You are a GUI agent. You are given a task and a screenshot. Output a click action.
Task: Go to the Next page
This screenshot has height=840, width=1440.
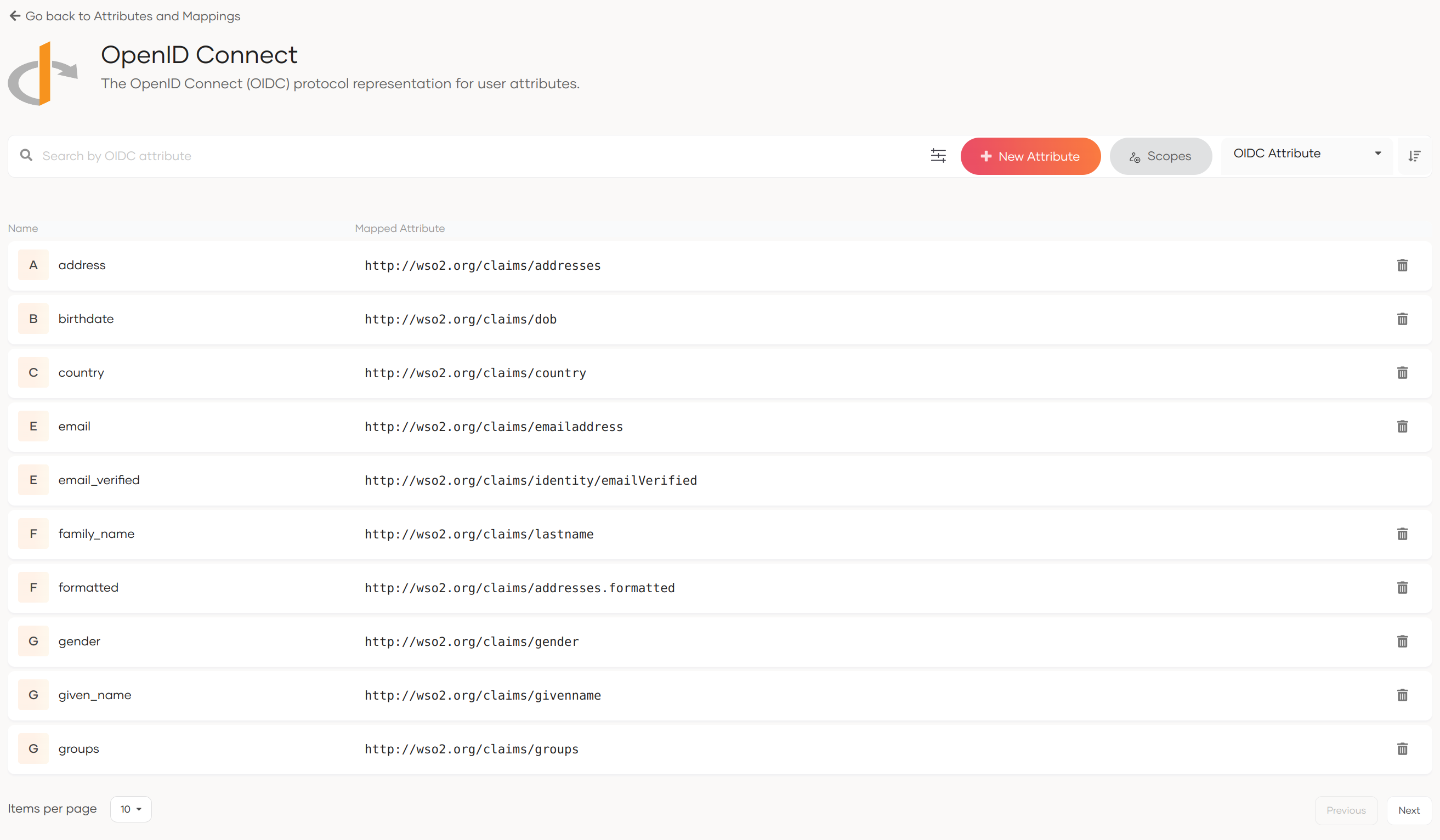tap(1409, 810)
